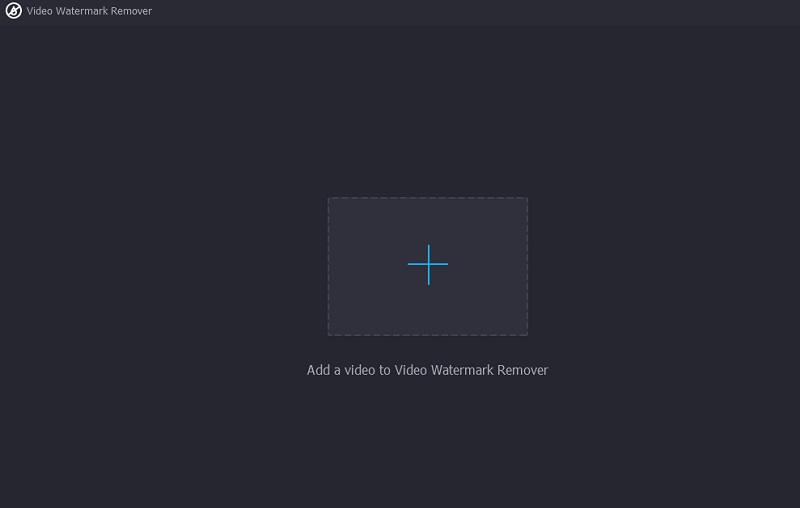Viewport: 800px width, 508px height.
Task: Open file picker via the blue plus
Action: [428, 264]
